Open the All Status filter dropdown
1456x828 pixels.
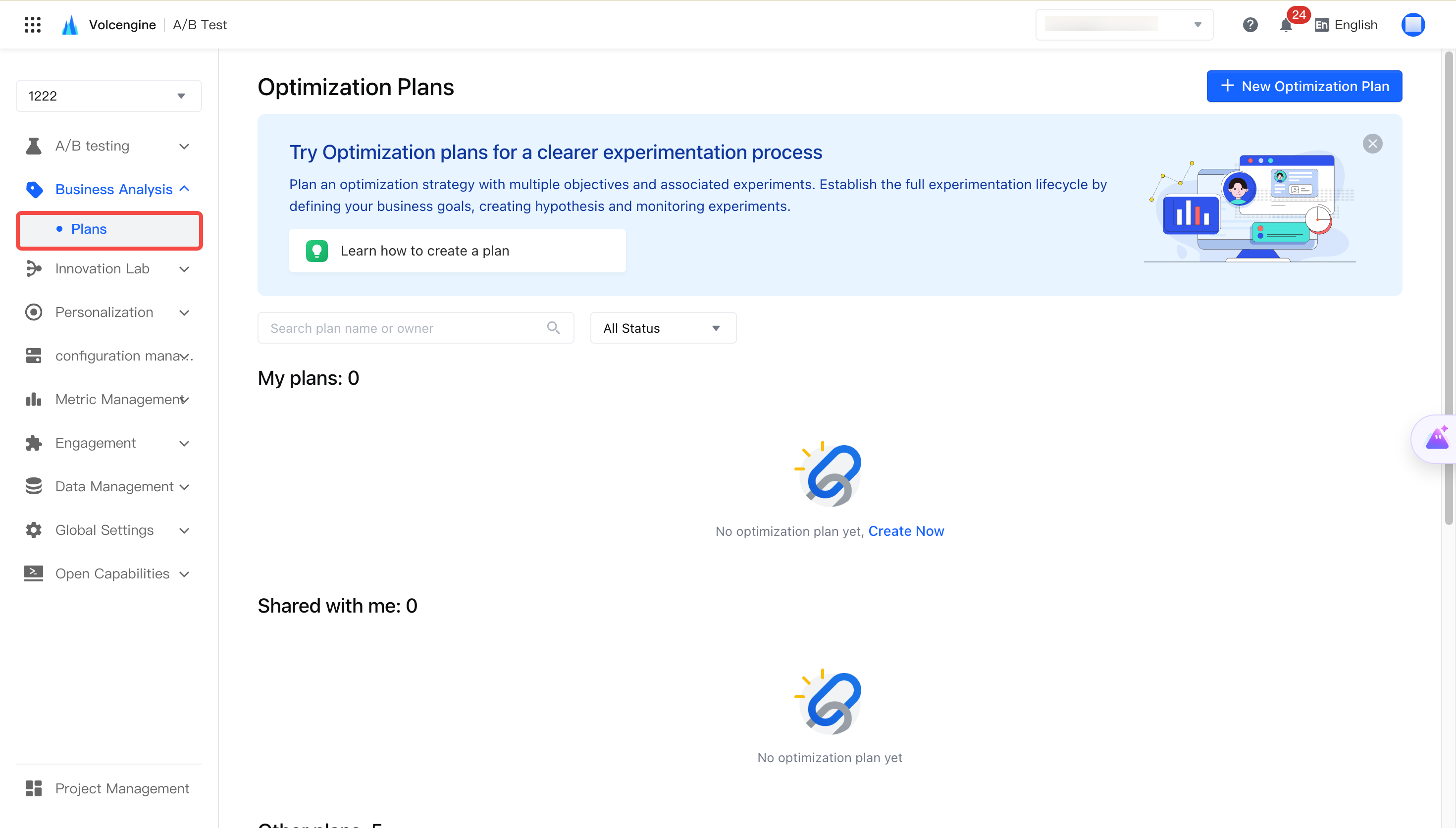pos(663,327)
